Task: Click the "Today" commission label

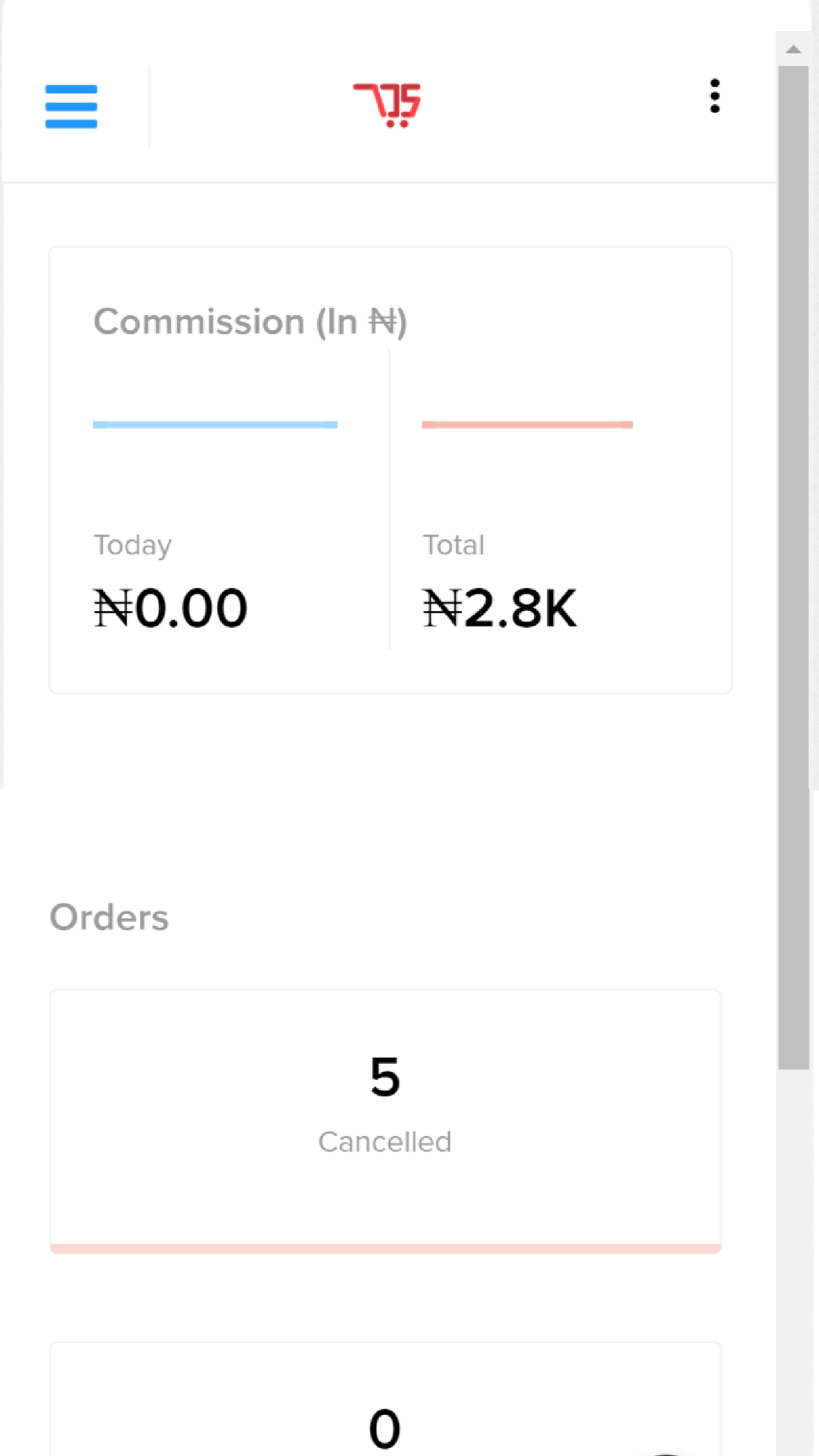Action: click(133, 545)
